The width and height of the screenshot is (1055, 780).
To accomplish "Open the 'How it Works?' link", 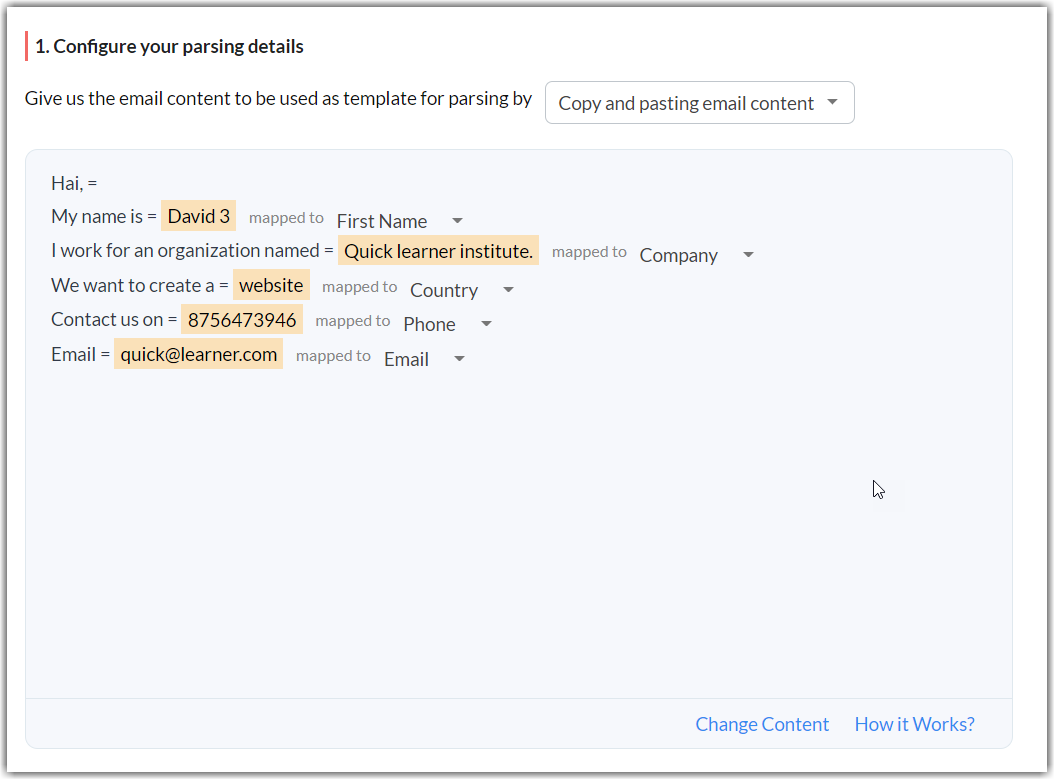I will point(914,724).
